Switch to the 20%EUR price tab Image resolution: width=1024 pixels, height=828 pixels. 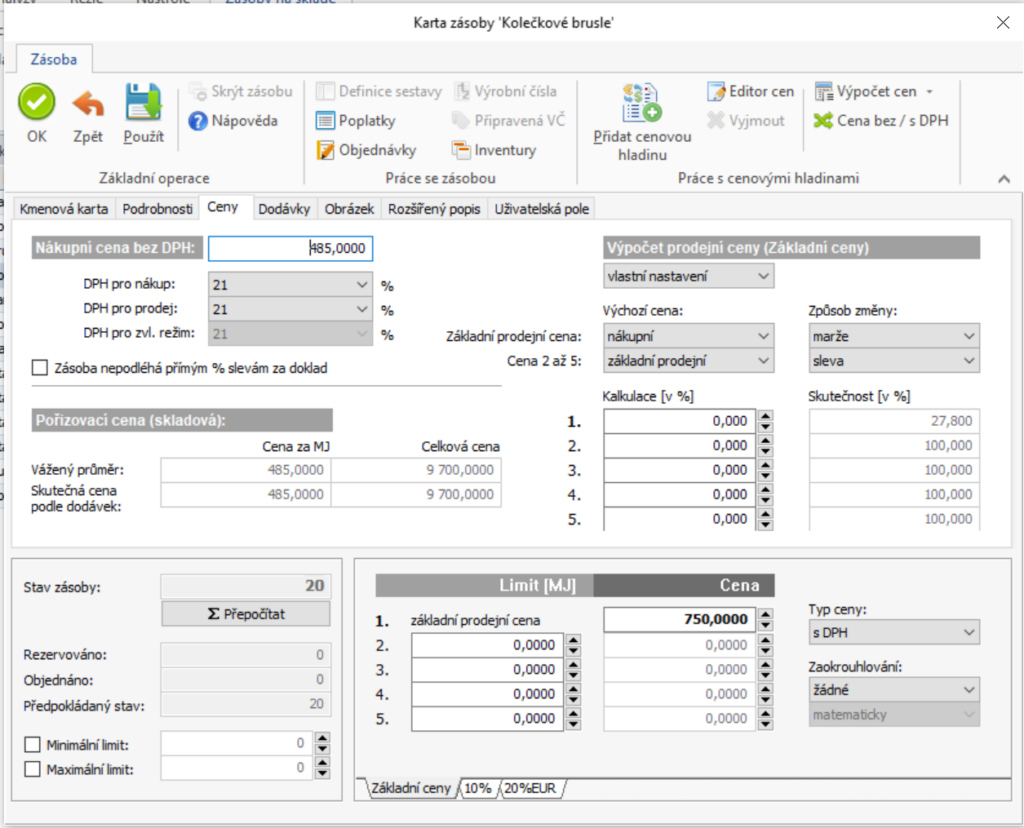(x=533, y=789)
